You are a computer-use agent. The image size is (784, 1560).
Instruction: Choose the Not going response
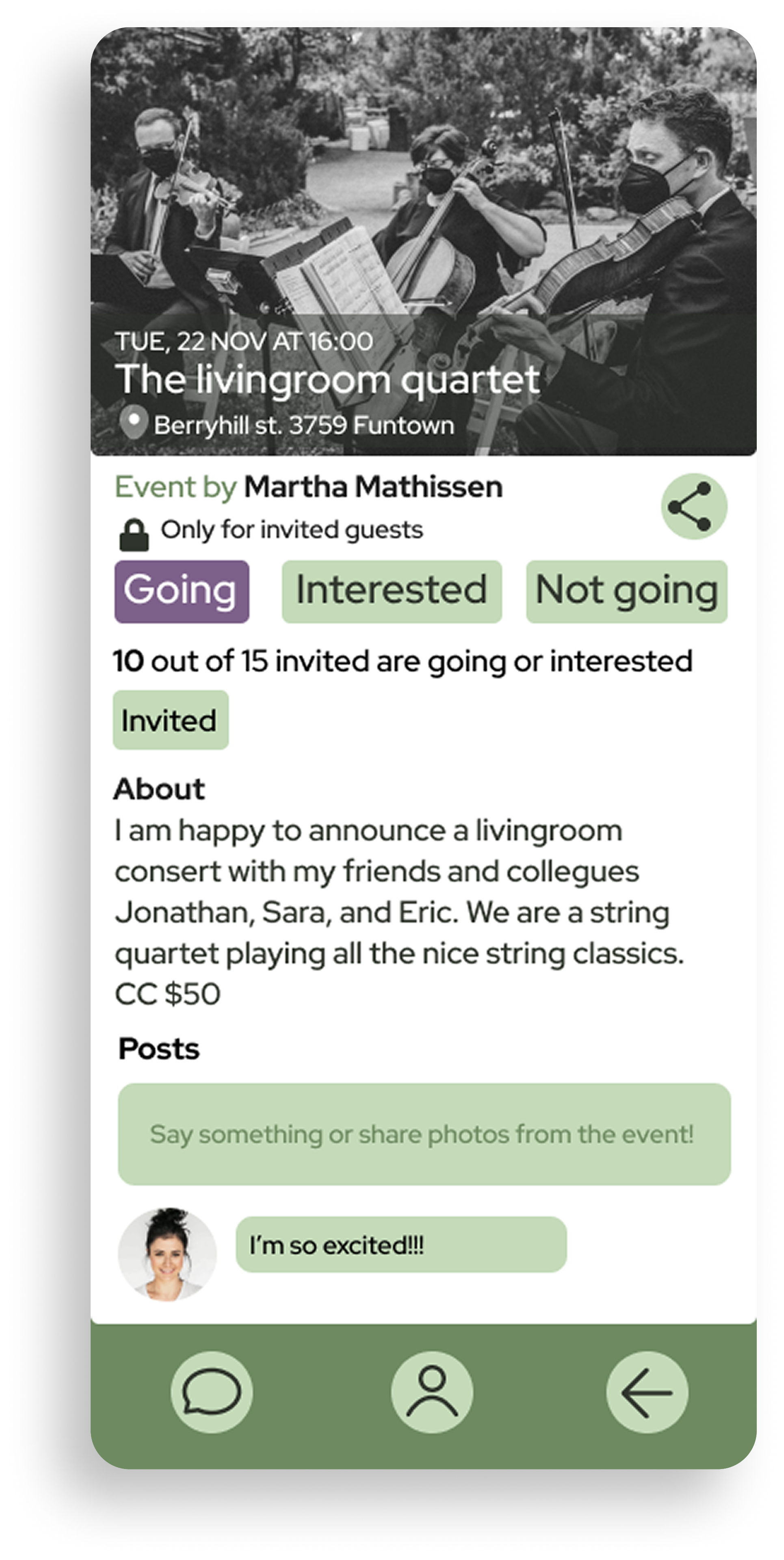[x=627, y=591]
